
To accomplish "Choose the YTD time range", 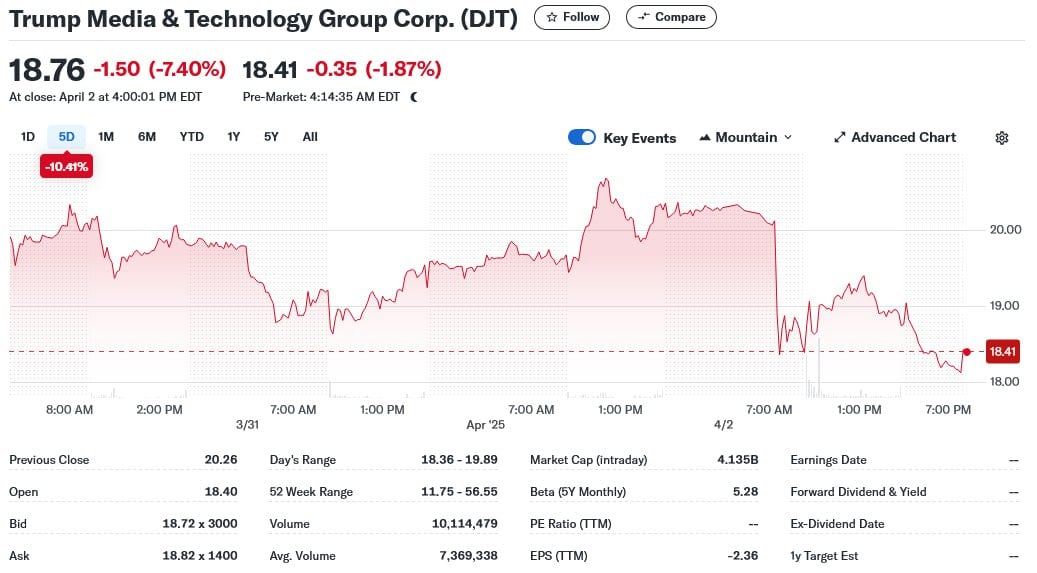I will pyautogui.click(x=192, y=137).
